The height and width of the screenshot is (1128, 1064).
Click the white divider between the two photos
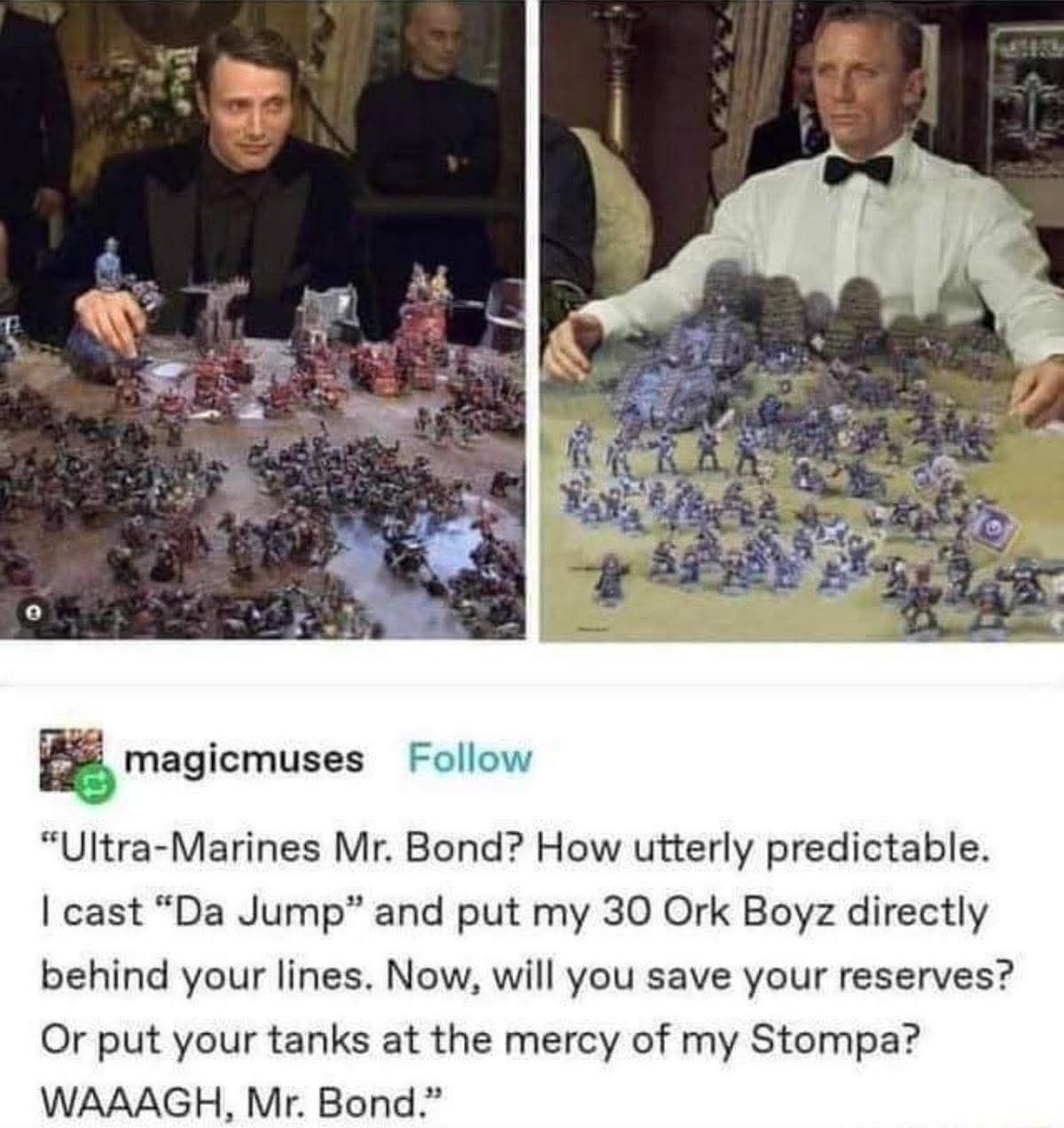coord(534,319)
